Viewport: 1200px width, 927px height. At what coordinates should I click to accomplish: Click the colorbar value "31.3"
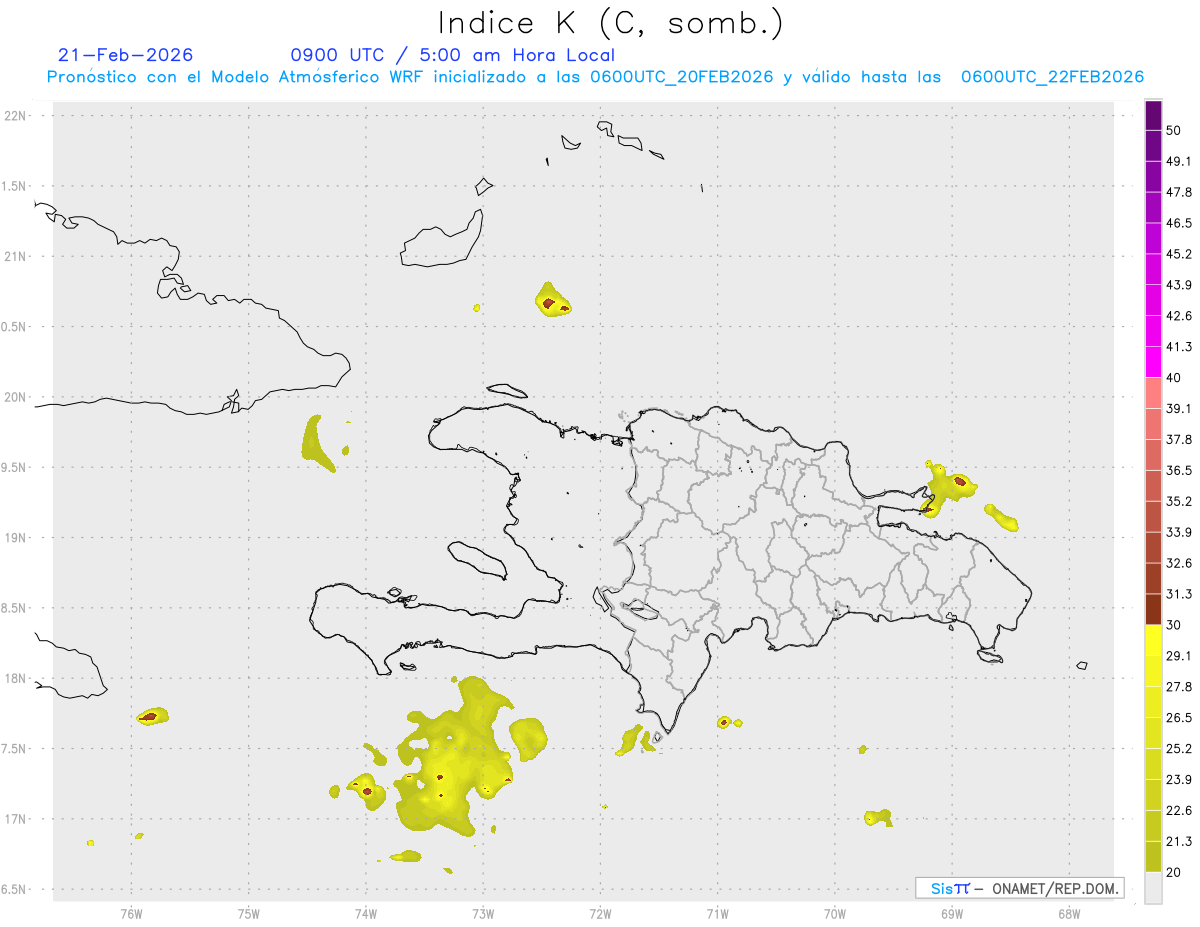[1179, 594]
